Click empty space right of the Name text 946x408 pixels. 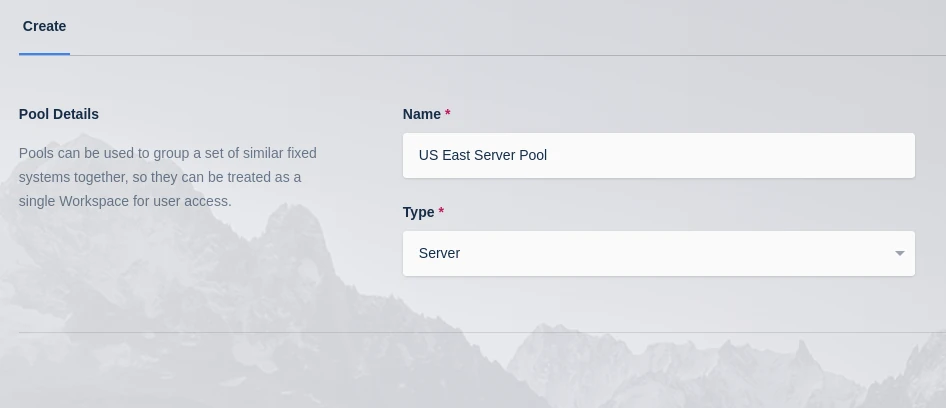tap(730, 156)
